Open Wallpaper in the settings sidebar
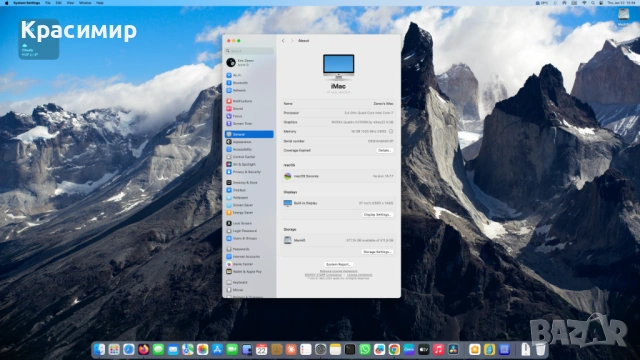 [x=249, y=198]
